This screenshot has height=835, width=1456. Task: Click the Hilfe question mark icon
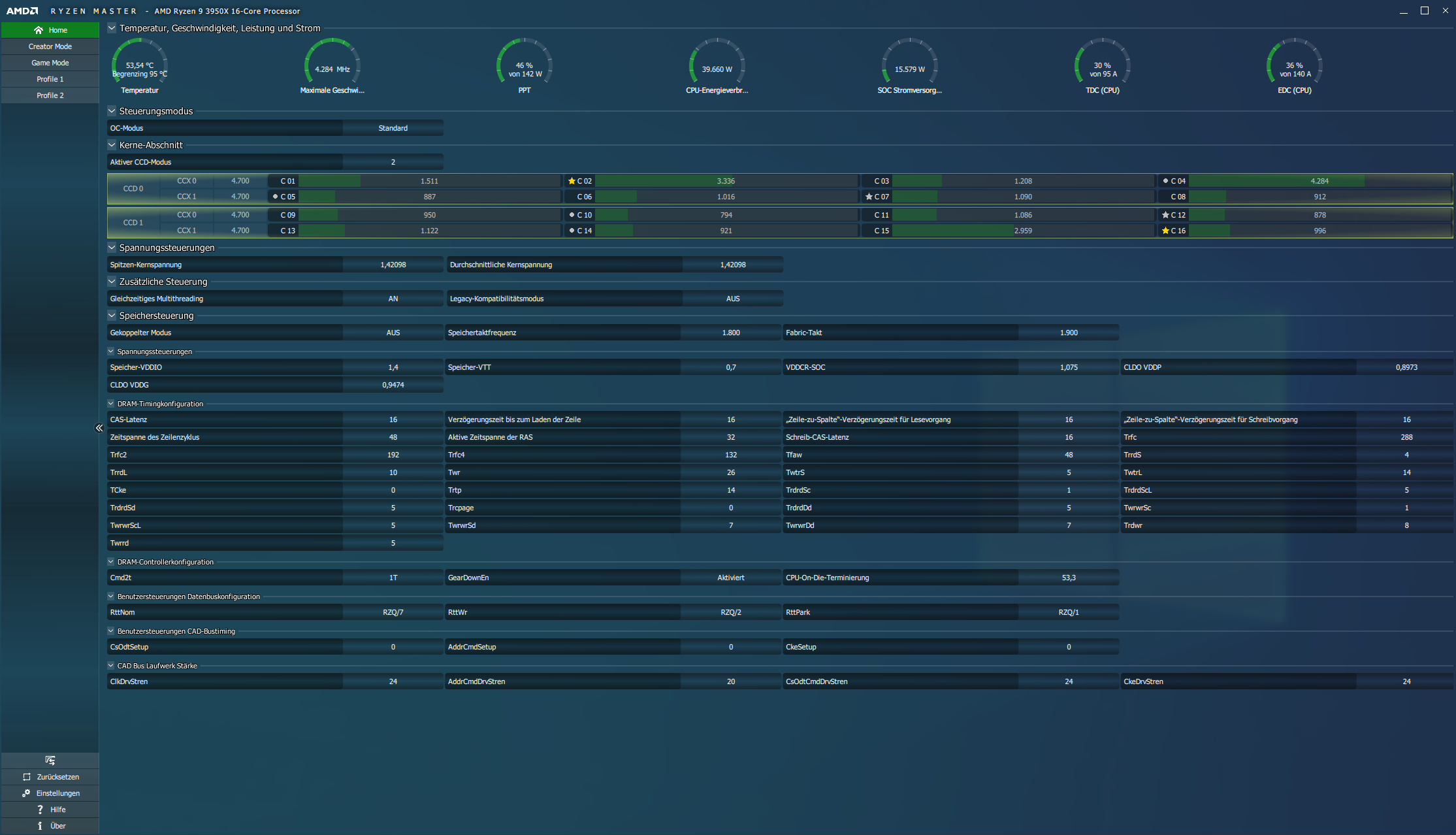(x=40, y=810)
